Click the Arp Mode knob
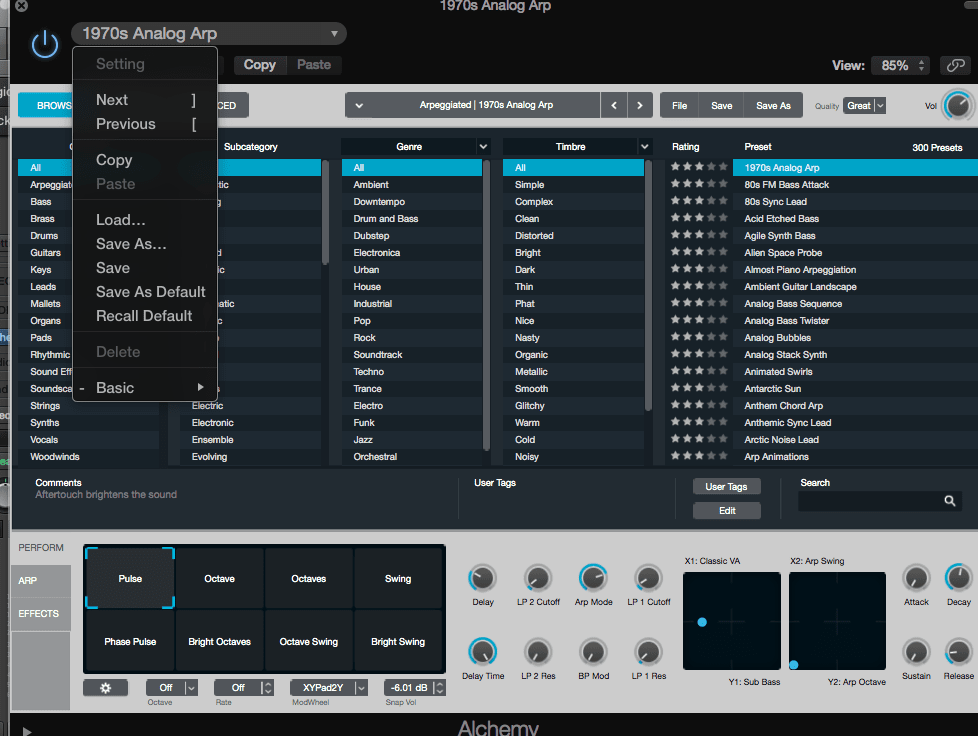The height and width of the screenshot is (736, 978). pyautogui.click(x=593, y=578)
